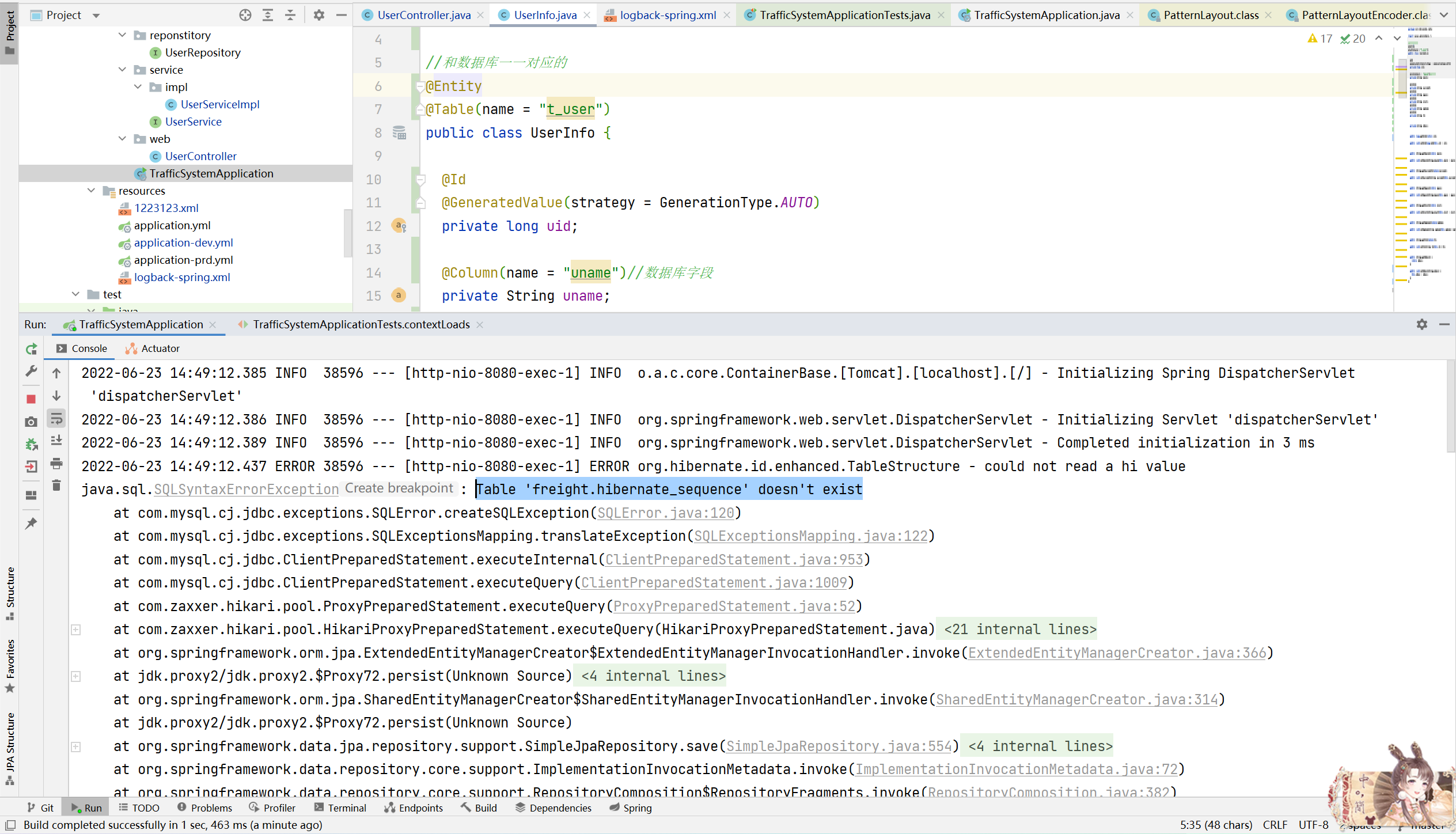Click the scroll to end of console icon
Viewport: 1456px width, 834px height.
pyautogui.click(x=56, y=441)
